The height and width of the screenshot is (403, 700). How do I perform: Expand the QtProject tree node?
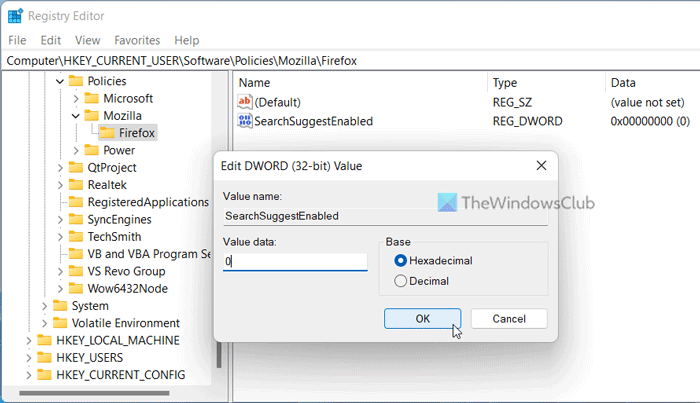click(60, 168)
